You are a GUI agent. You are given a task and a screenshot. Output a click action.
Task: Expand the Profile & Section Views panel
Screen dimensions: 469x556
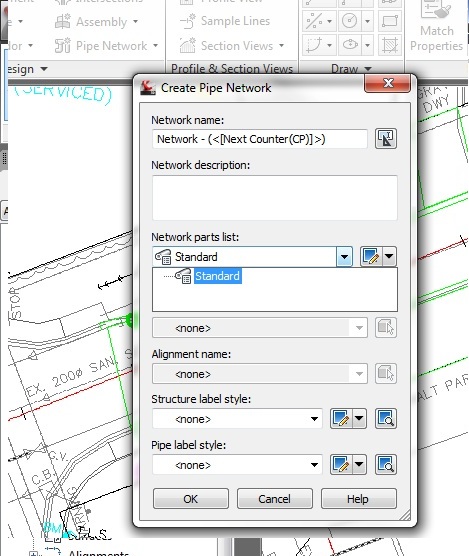pos(232,68)
